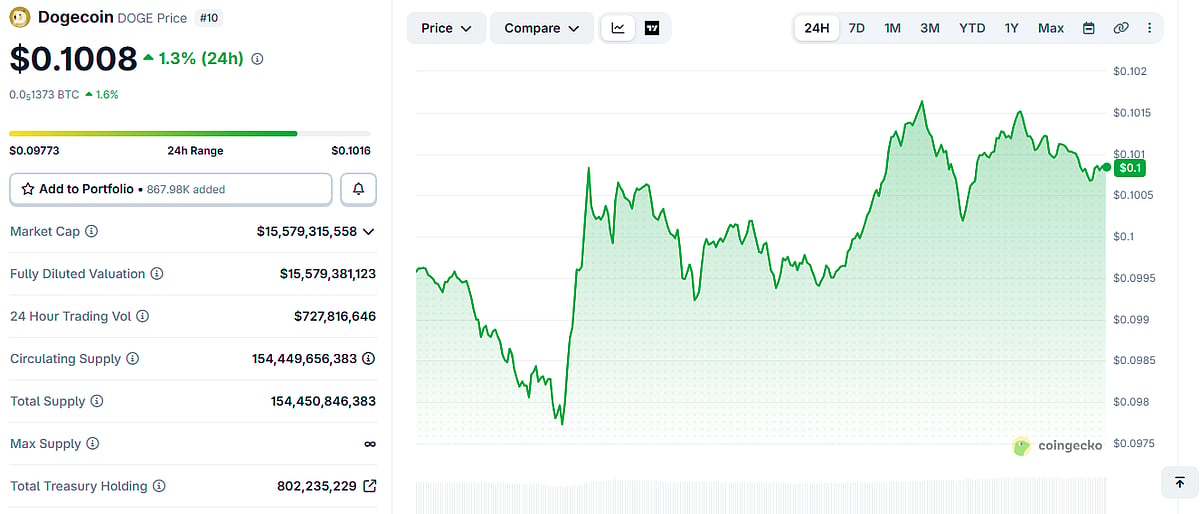The width and height of the screenshot is (1200, 514).
Task: Click the $0.0975 y-axis label
Action: click(1133, 443)
